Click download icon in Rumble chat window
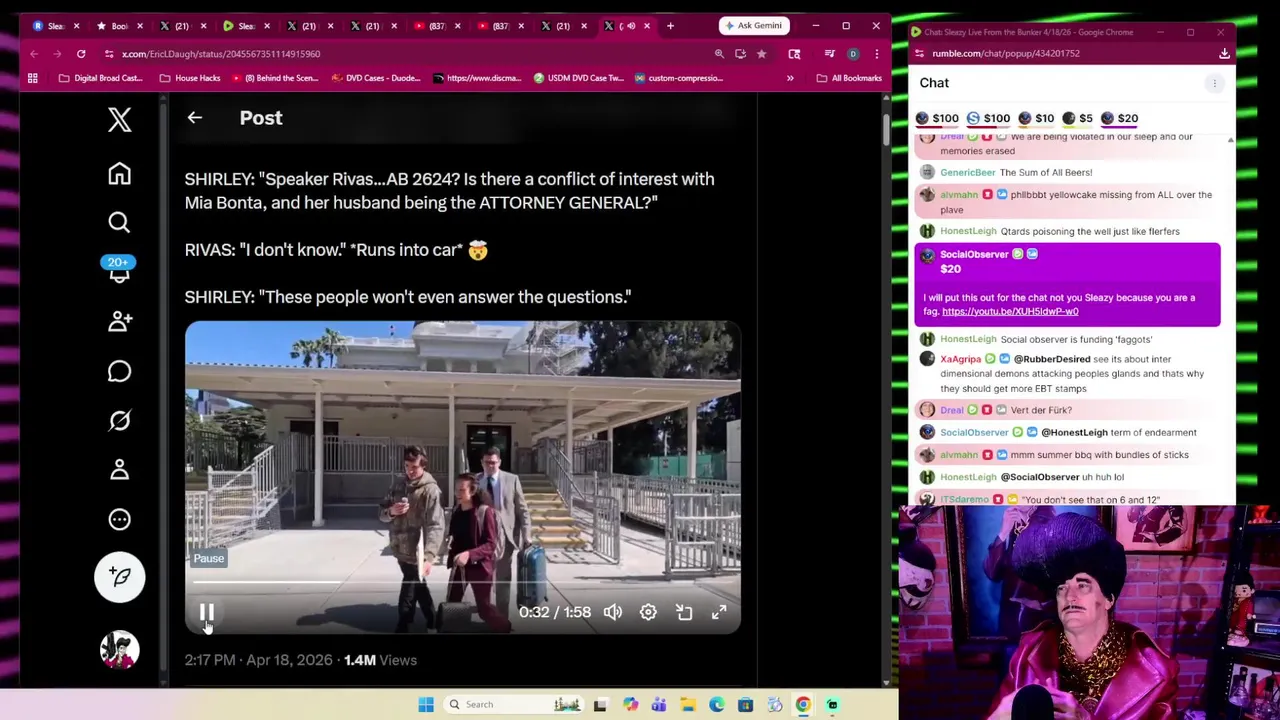This screenshot has width=1280, height=720. [x=1224, y=54]
